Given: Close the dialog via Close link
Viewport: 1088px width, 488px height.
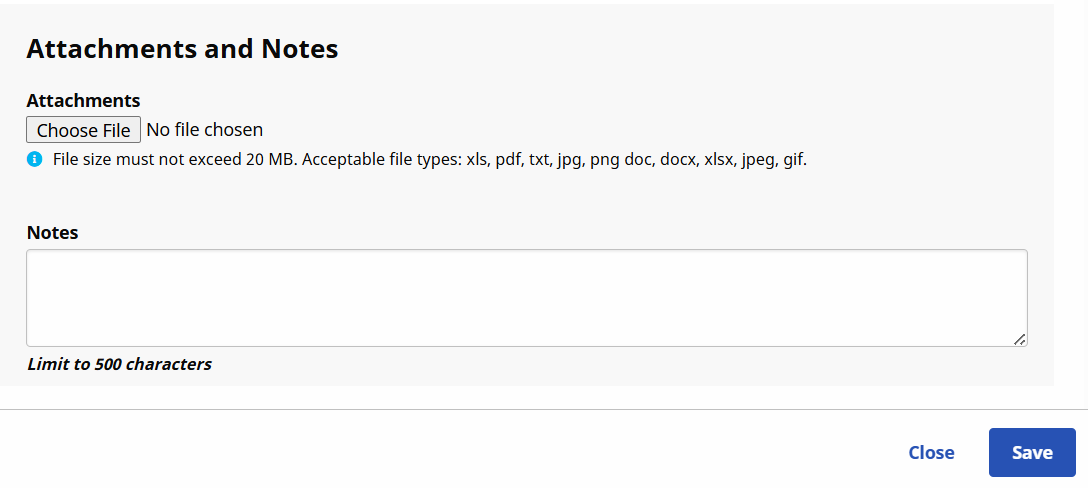Looking at the screenshot, I should pos(931,453).
